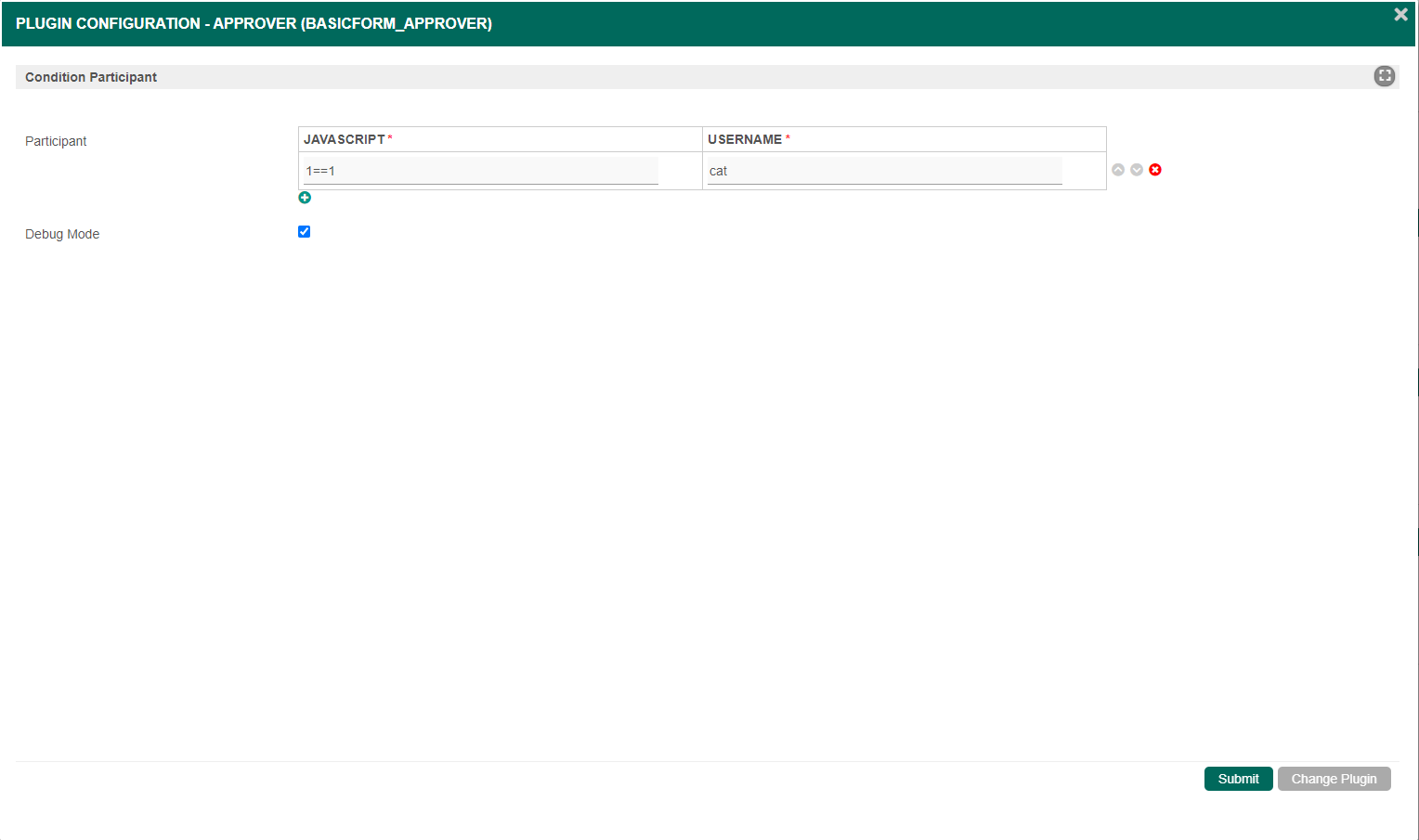Click the Change Plugin button

1334,779
